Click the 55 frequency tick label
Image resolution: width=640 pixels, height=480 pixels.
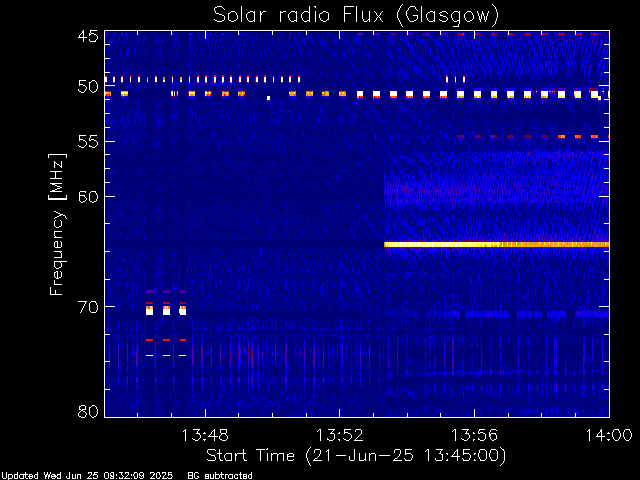(x=88, y=142)
